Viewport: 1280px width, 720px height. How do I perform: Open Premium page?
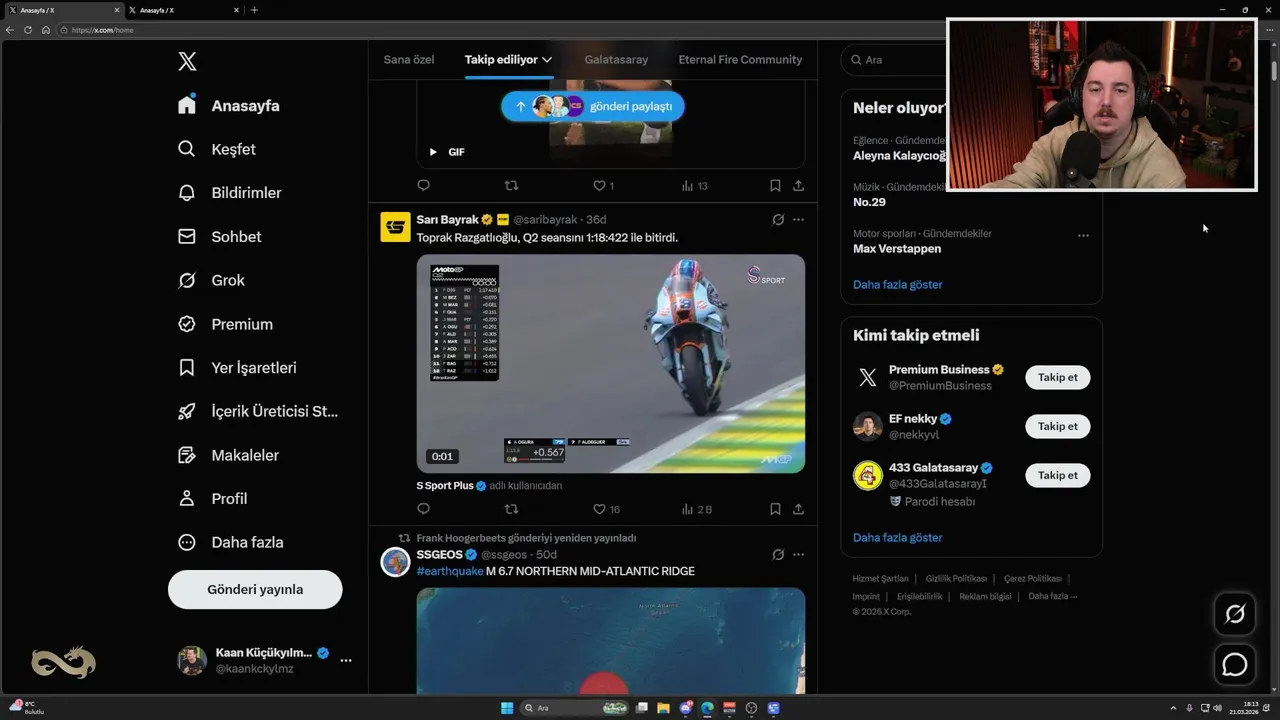[226, 324]
